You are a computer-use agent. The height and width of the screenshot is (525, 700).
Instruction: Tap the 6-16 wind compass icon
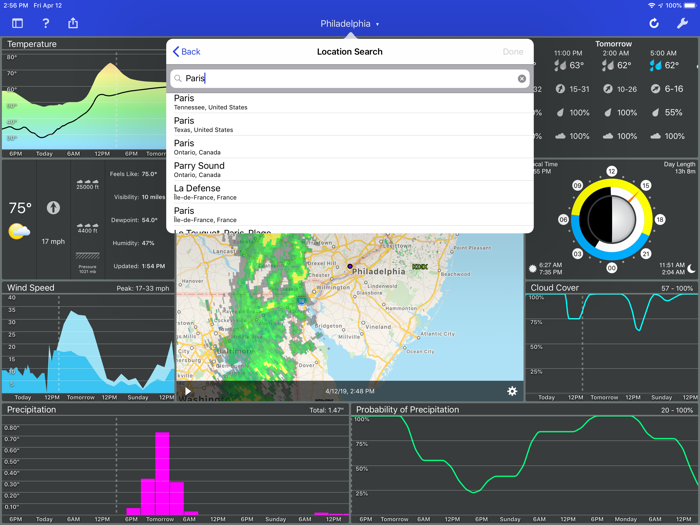[655, 89]
